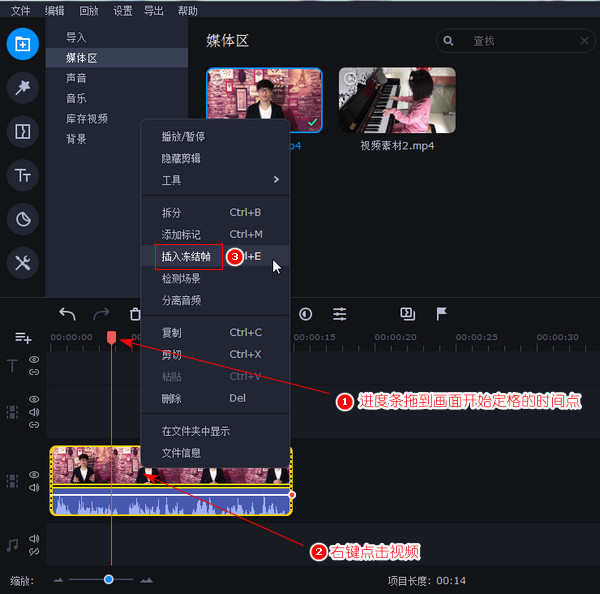Toggle overlay track link icon
The height and width of the screenshot is (594, 600).
pyautogui.click(x=34, y=425)
